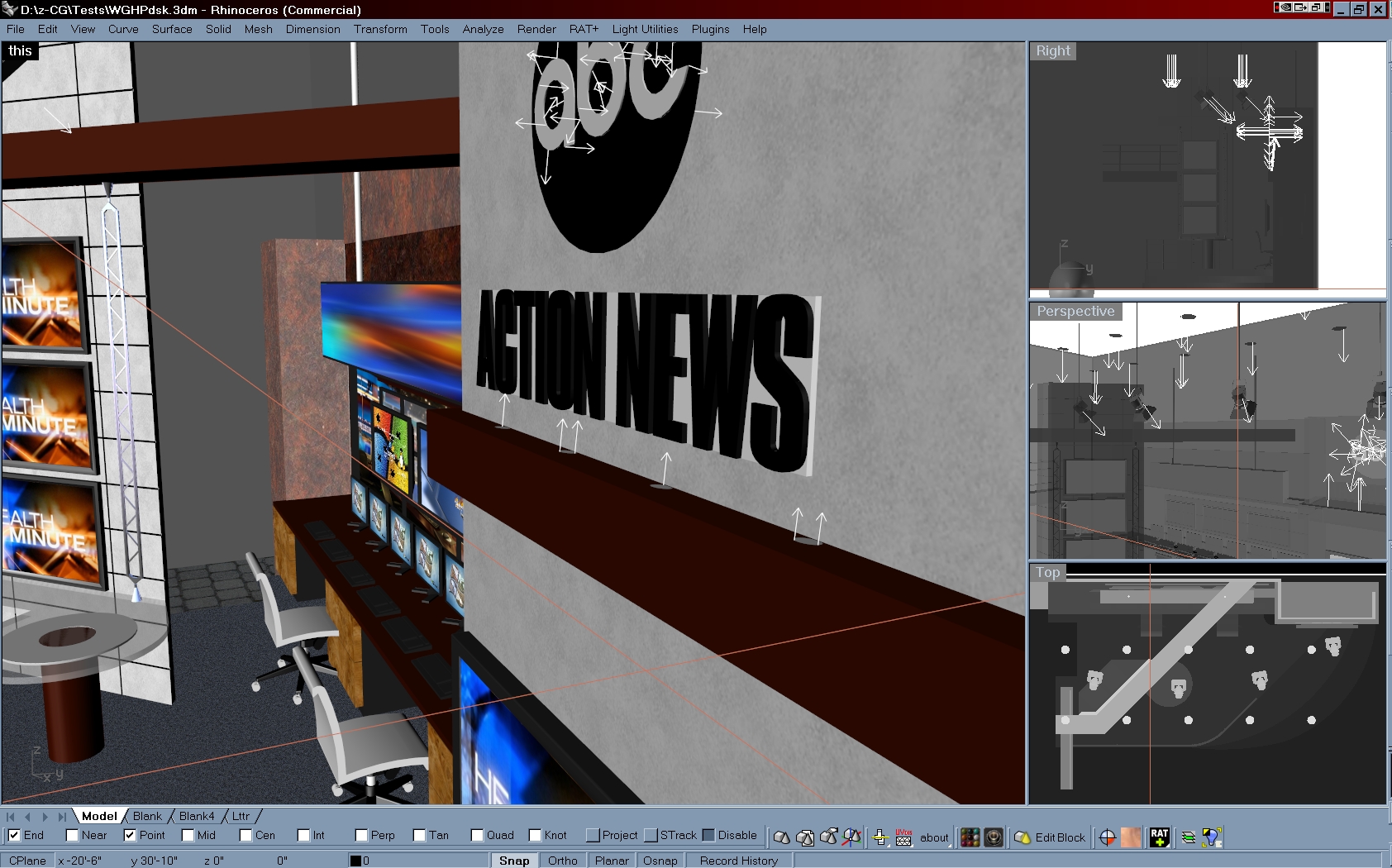Screen dimensions: 1392x868
Task: Open the green layers stack icon
Action: click(1189, 837)
